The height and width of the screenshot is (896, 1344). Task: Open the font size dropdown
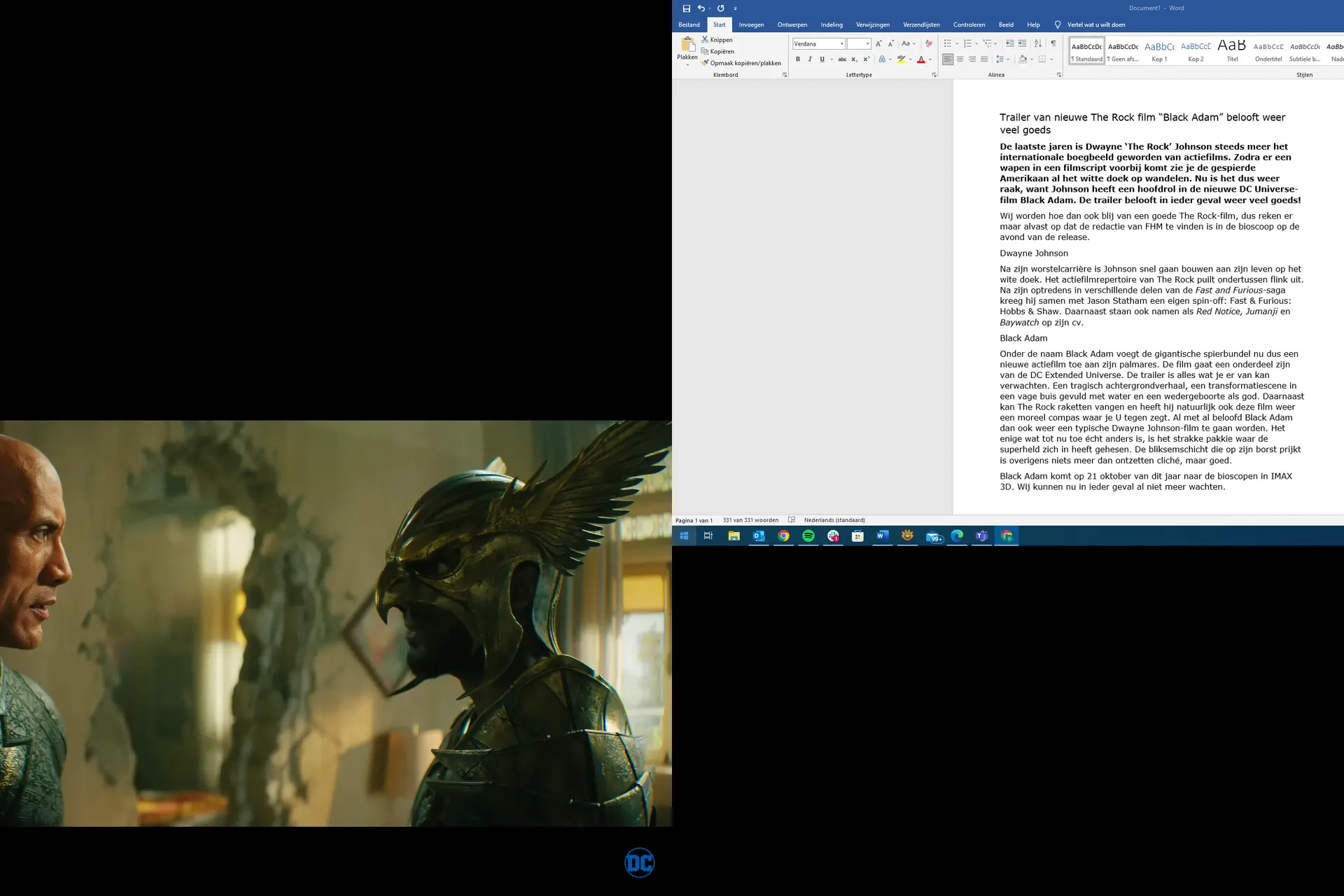(868, 43)
